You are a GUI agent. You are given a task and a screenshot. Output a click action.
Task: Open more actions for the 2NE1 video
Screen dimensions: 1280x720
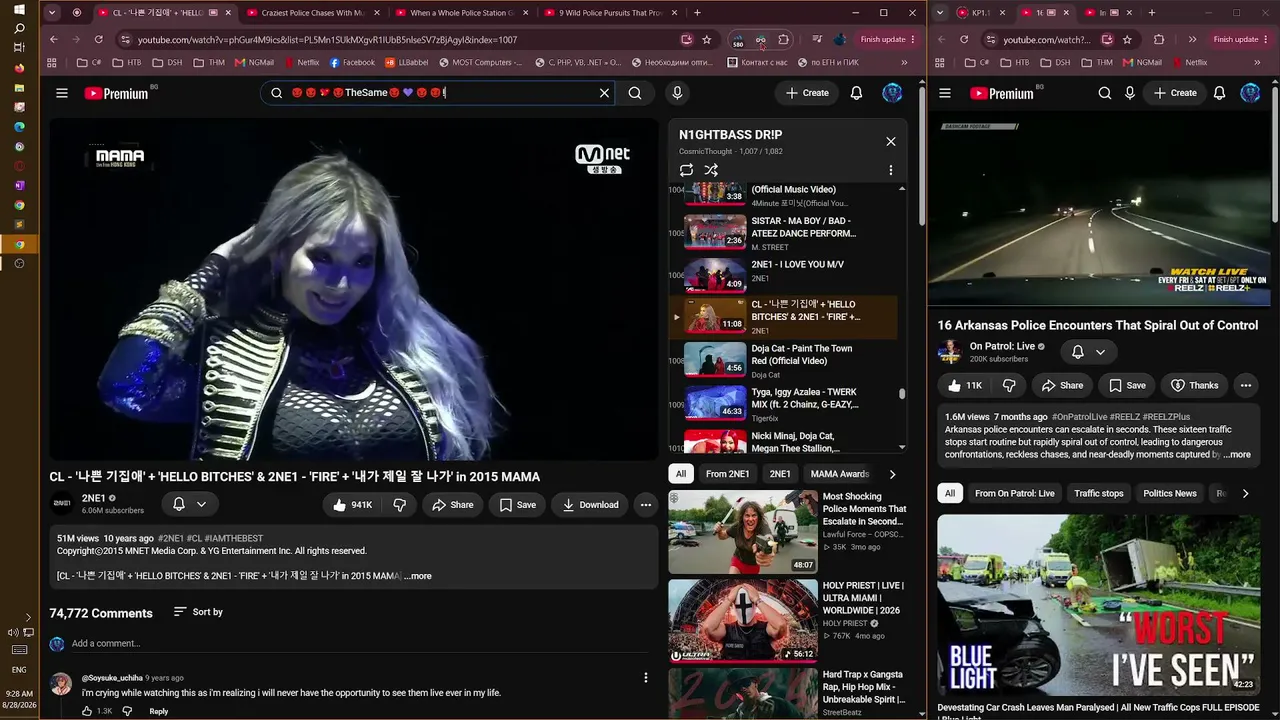(646, 505)
